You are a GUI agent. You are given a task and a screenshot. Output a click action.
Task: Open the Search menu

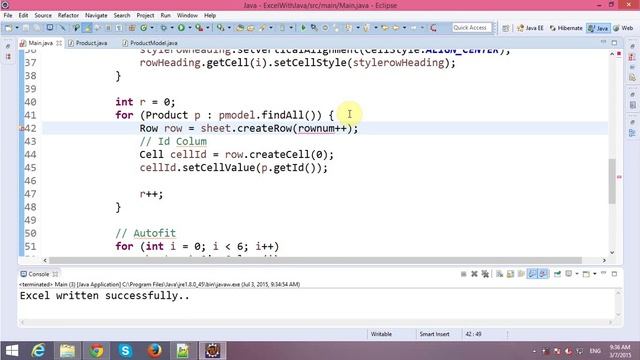pyautogui.click(x=122, y=16)
